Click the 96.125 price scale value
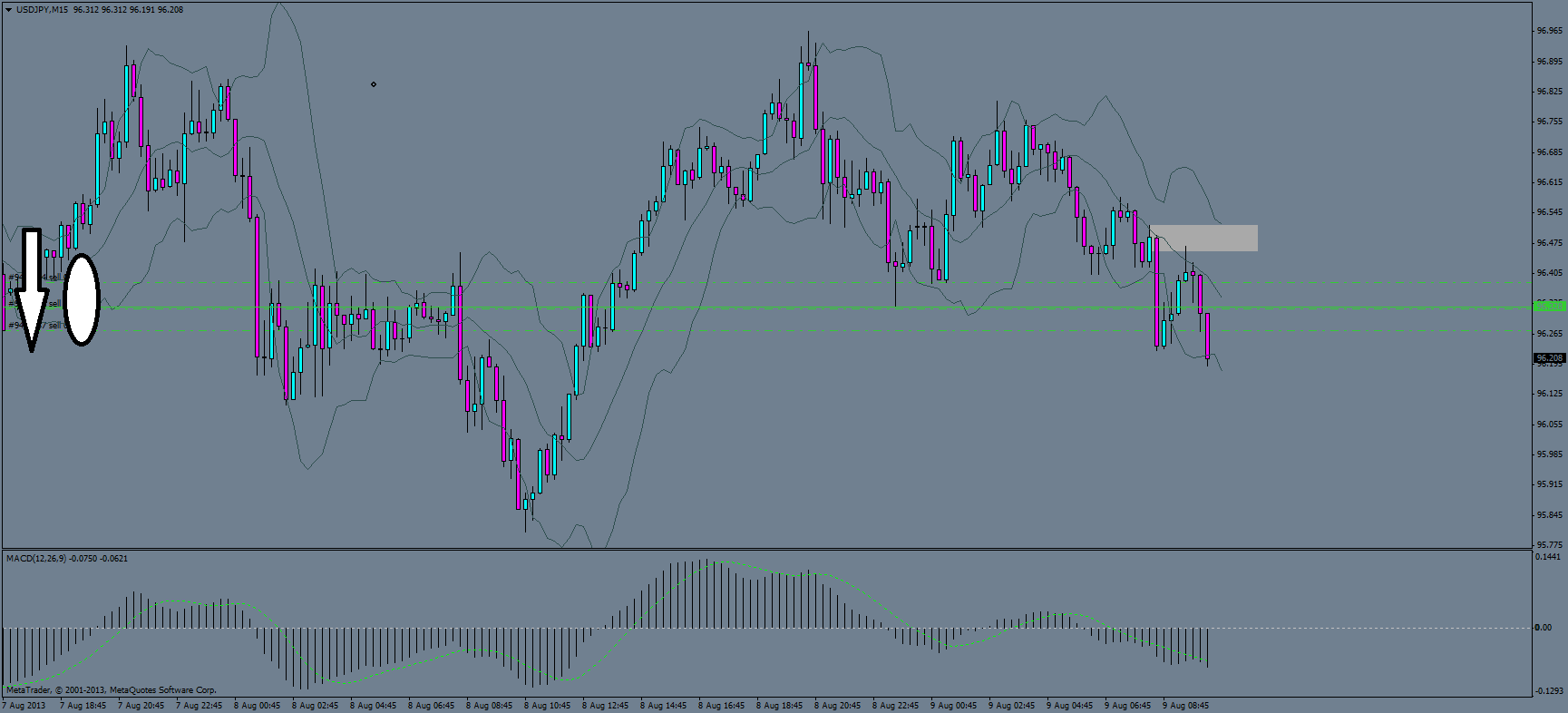Image resolution: width=1568 pixels, height=713 pixels. [x=1549, y=394]
